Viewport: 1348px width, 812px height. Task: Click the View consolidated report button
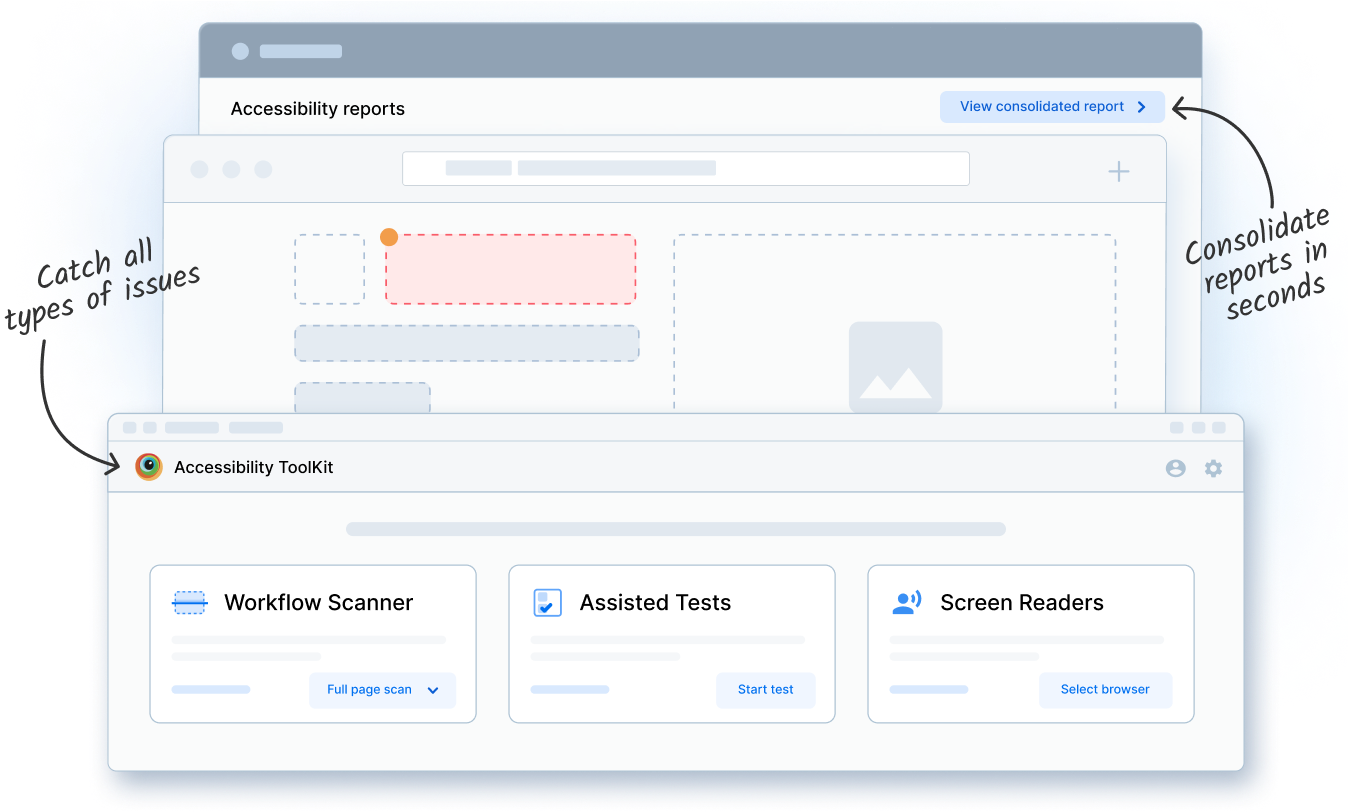(x=1043, y=106)
